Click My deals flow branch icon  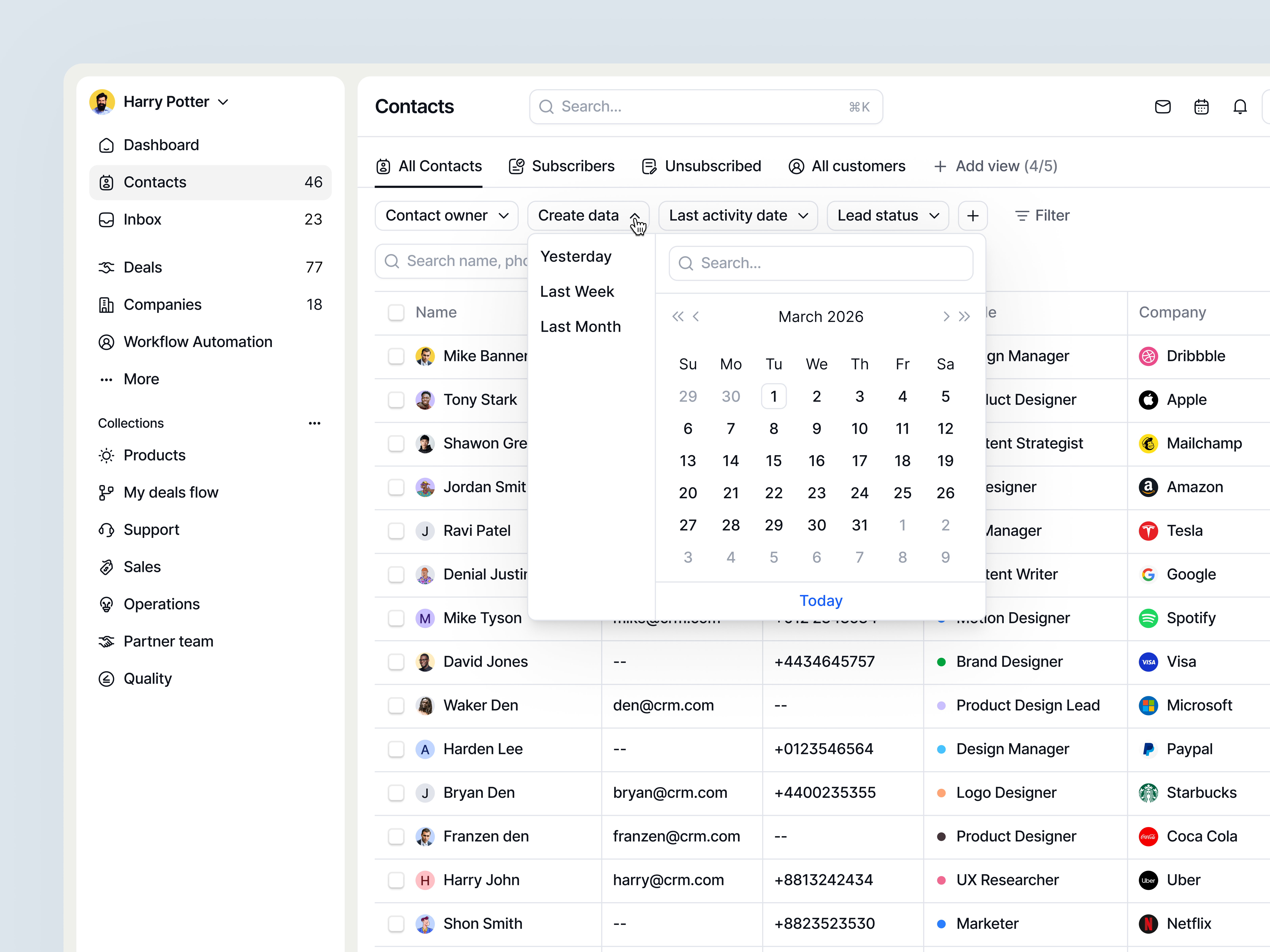[106, 493]
